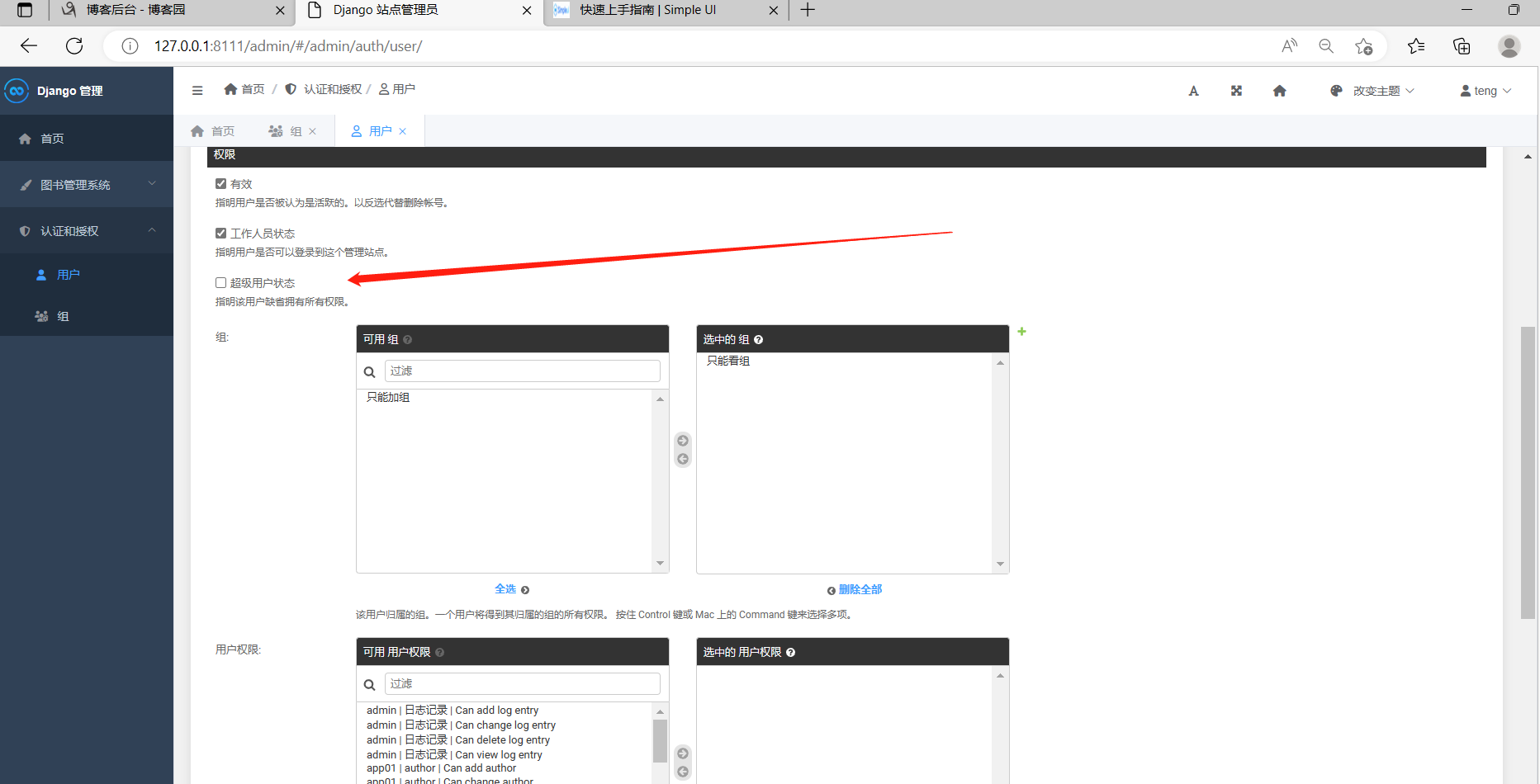The height and width of the screenshot is (784, 1540).
Task: Focus the 过滤 field for 可用 组
Action: click(523, 371)
